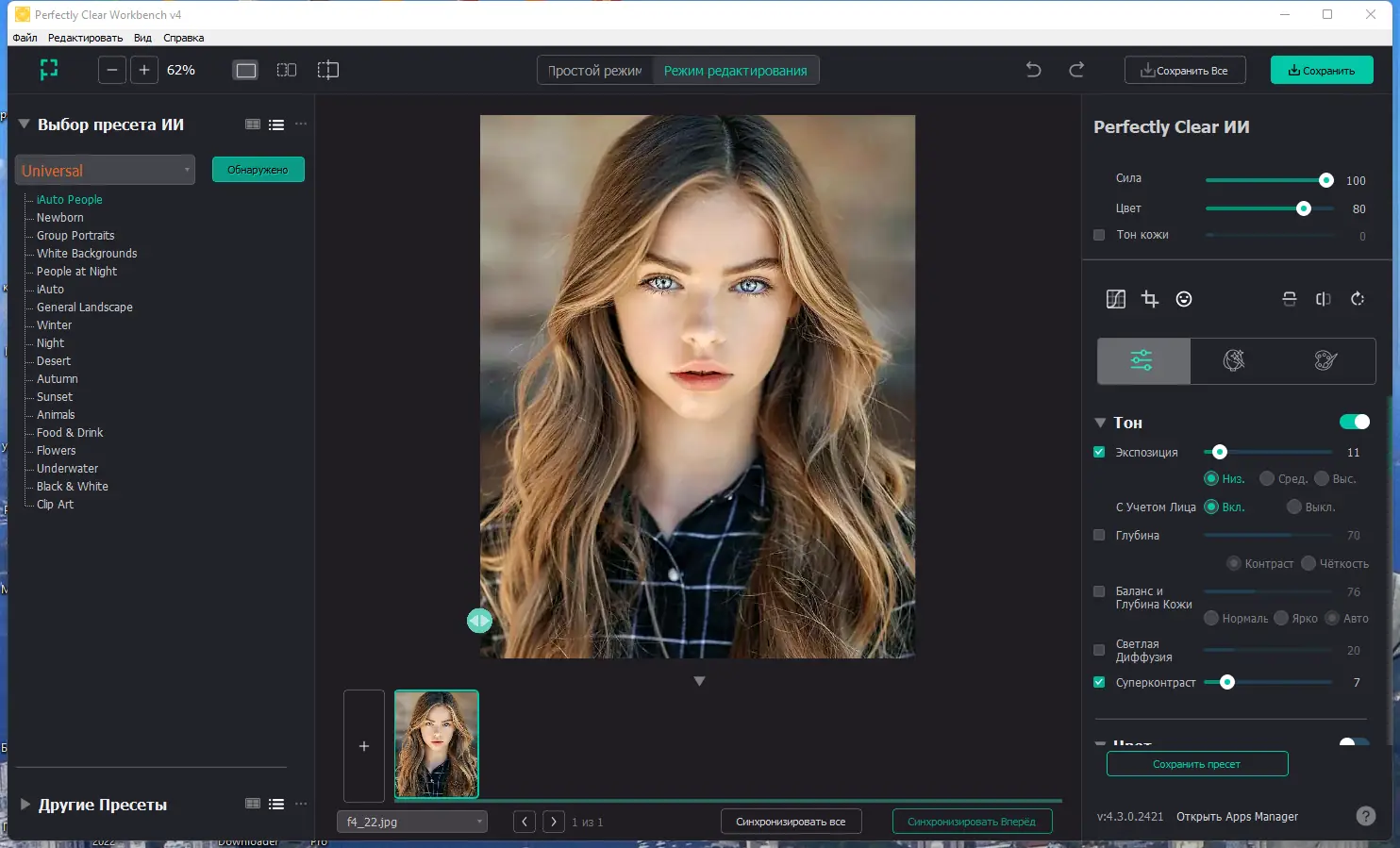Uncheck the Экспозиция checkbox
Screen dimensions: 1400x848
[1099, 452]
